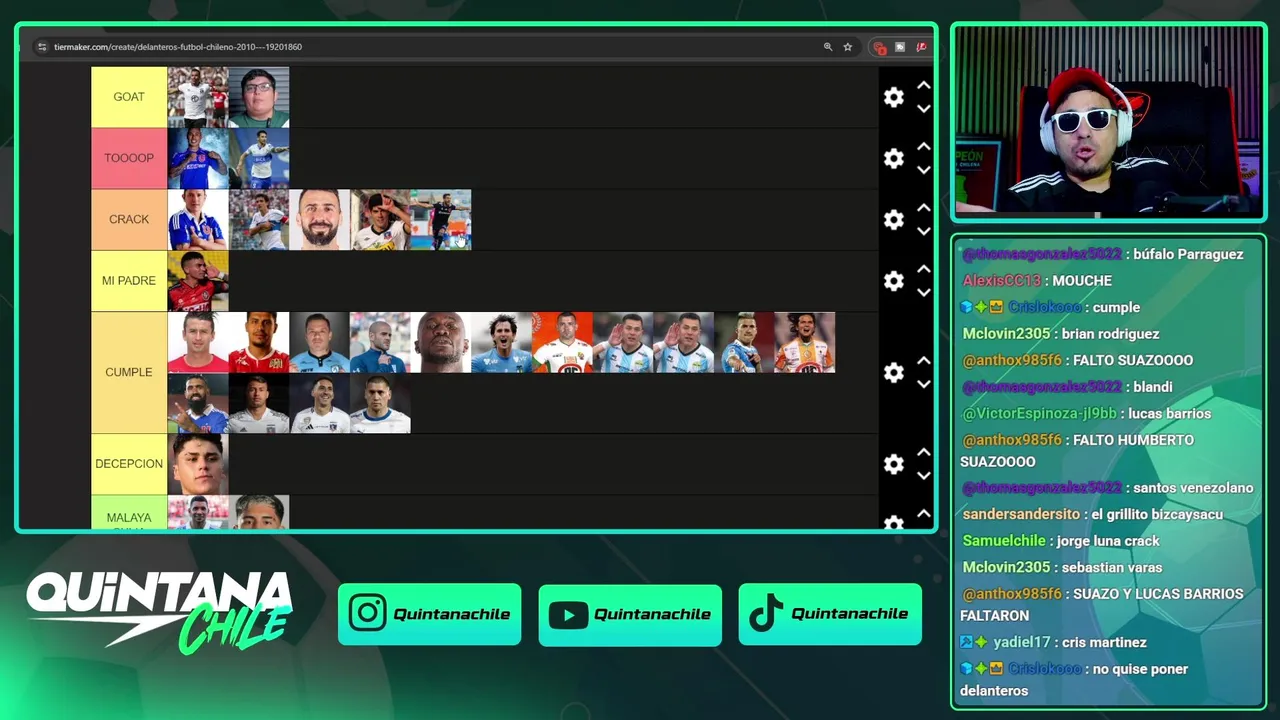Move MI PADRE tier down with arrow

pos(924,292)
